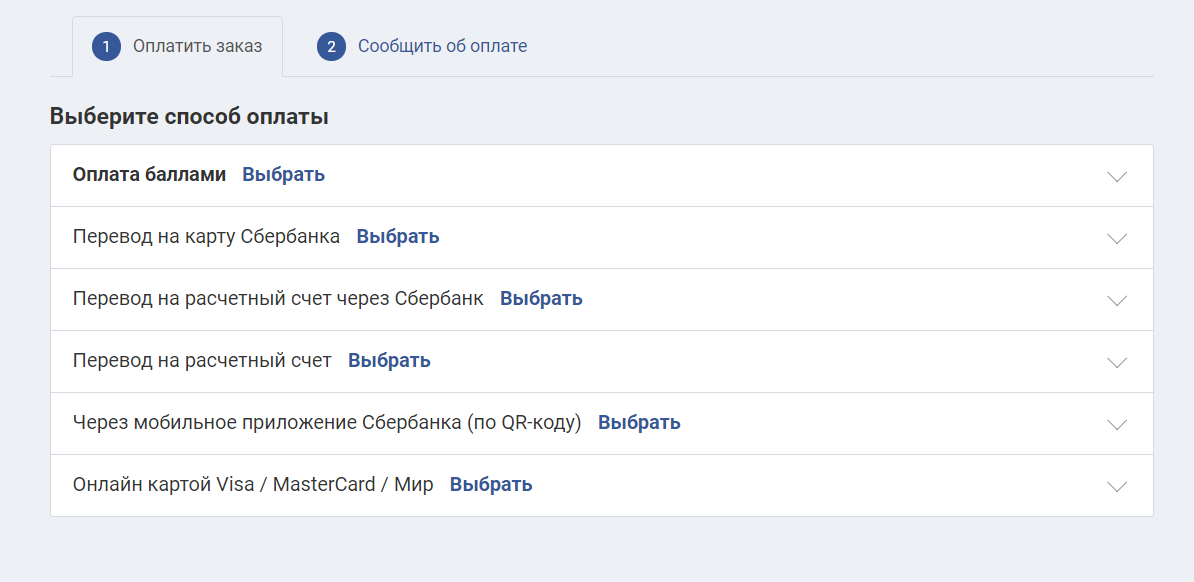Screen dimensions: 1194x582
Task: Click the "Оплата баллами" row title
Action: [149, 174]
